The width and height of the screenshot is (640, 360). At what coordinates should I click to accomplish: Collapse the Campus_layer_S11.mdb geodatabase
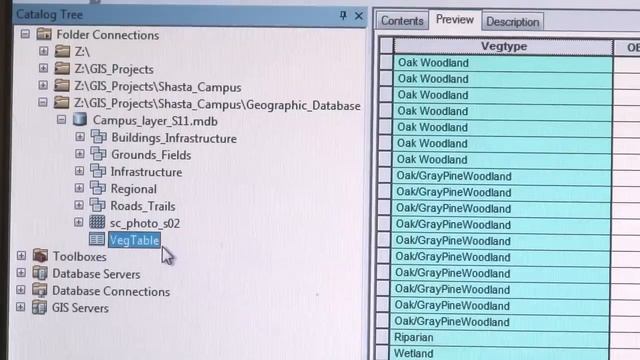(x=61, y=120)
